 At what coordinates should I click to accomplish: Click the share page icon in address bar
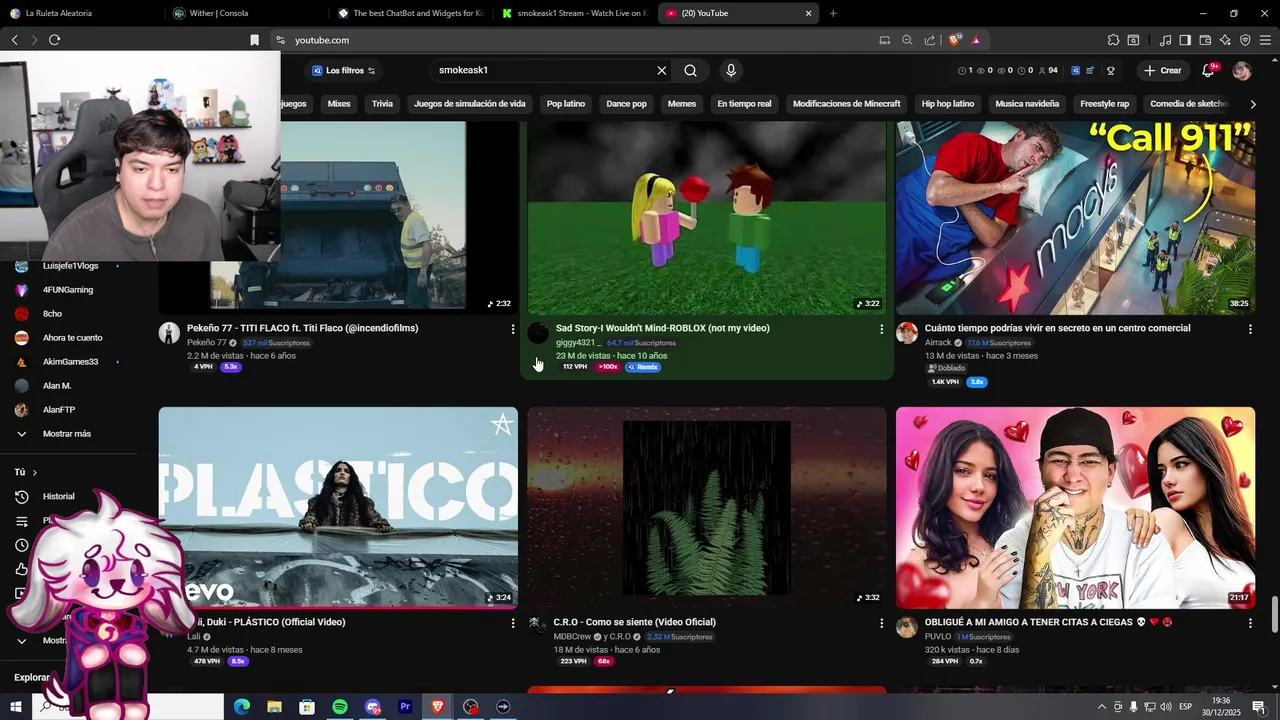[930, 40]
